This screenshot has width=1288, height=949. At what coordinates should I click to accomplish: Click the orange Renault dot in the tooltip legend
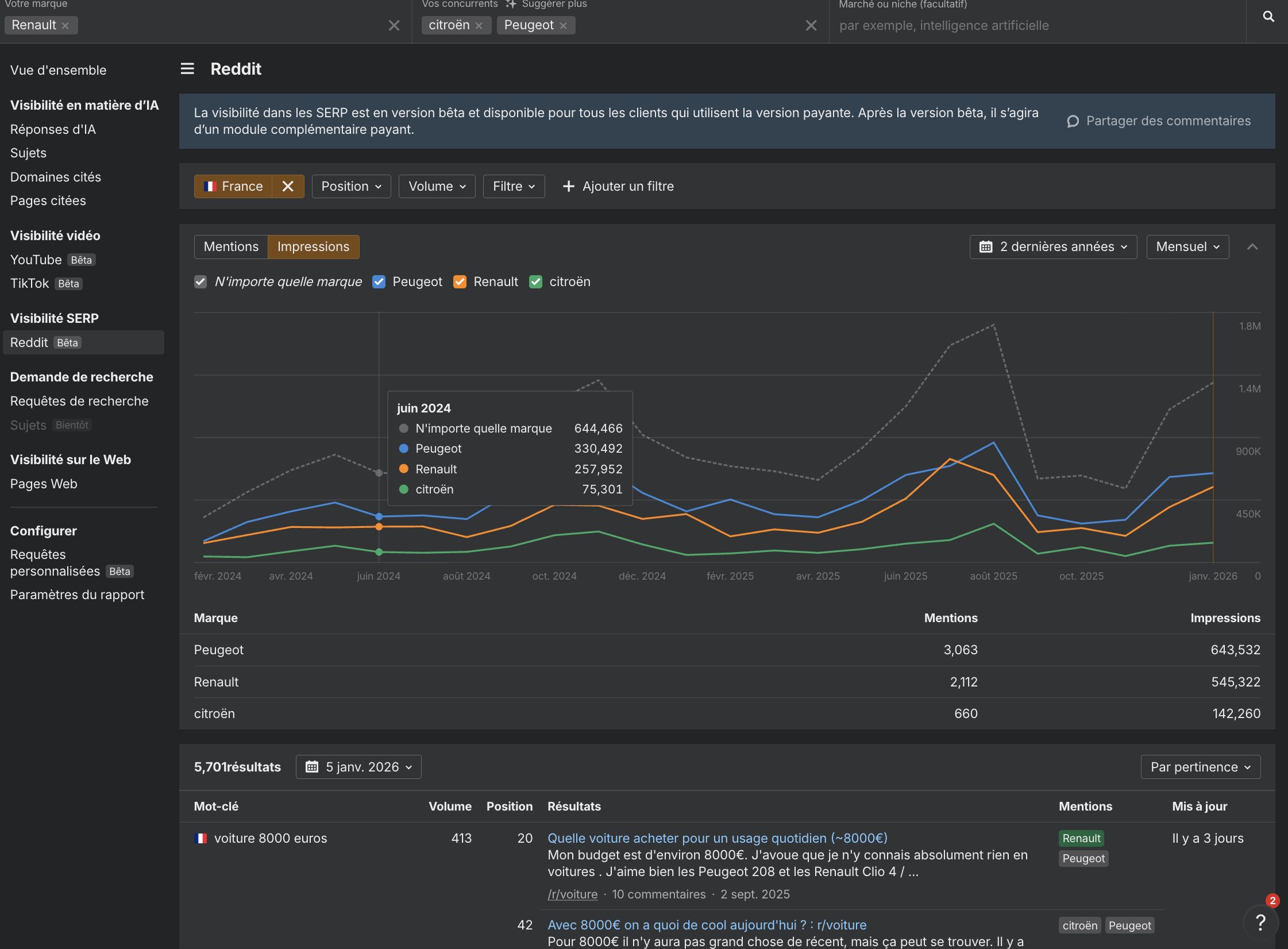click(404, 469)
